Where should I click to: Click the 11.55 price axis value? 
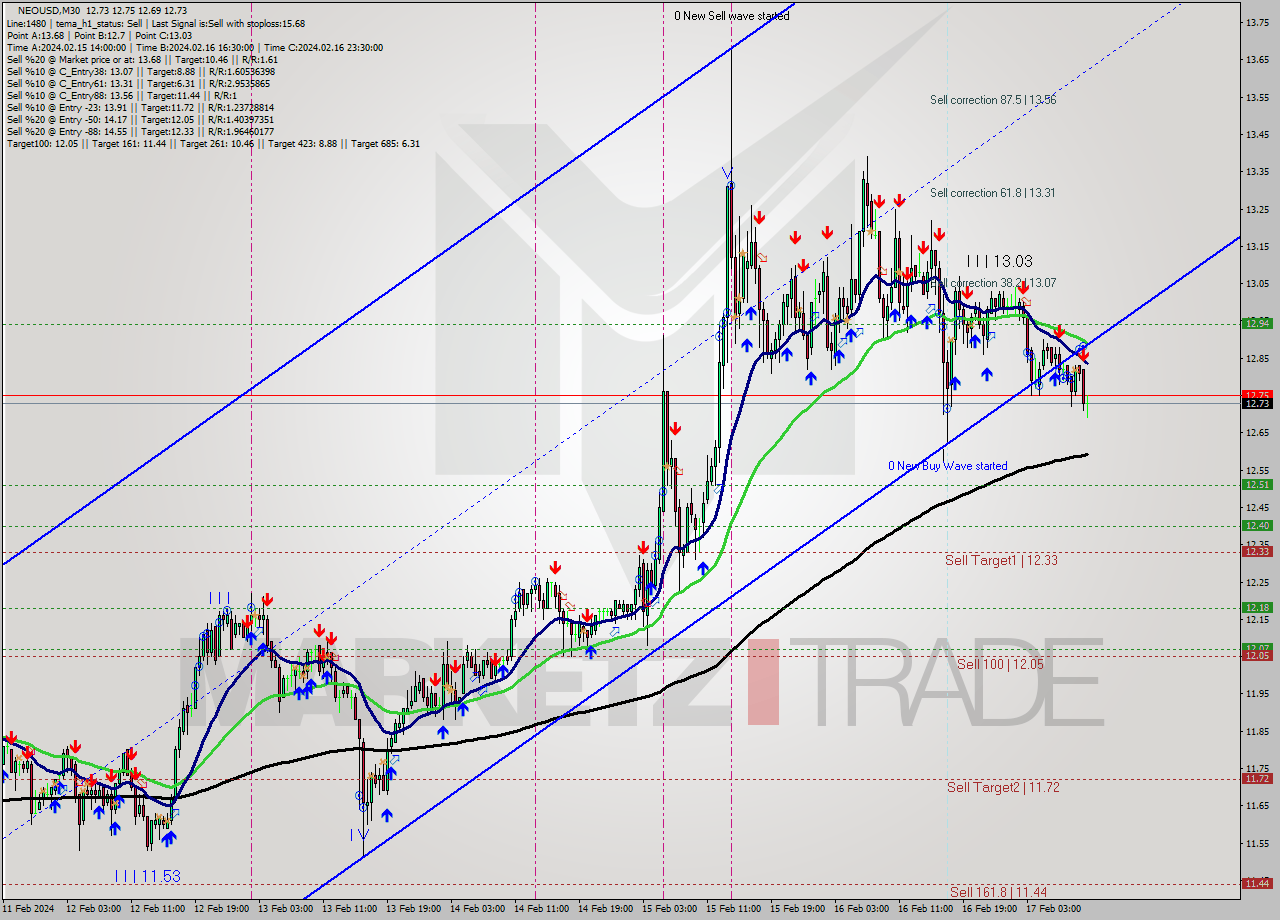click(1257, 843)
